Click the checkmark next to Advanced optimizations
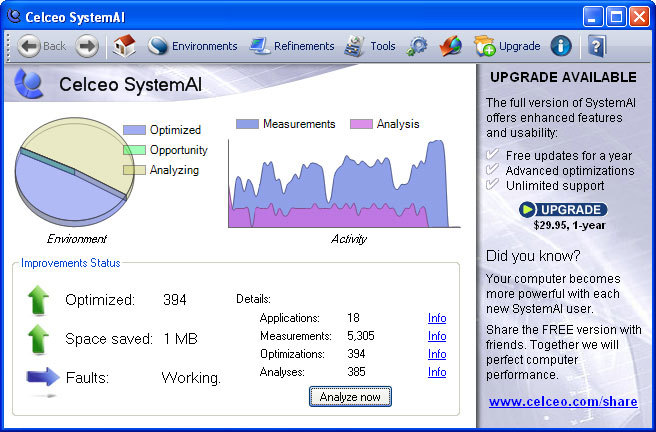Image resolution: width=656 pixels, height=432 pixels. click(x=492, y=169)
